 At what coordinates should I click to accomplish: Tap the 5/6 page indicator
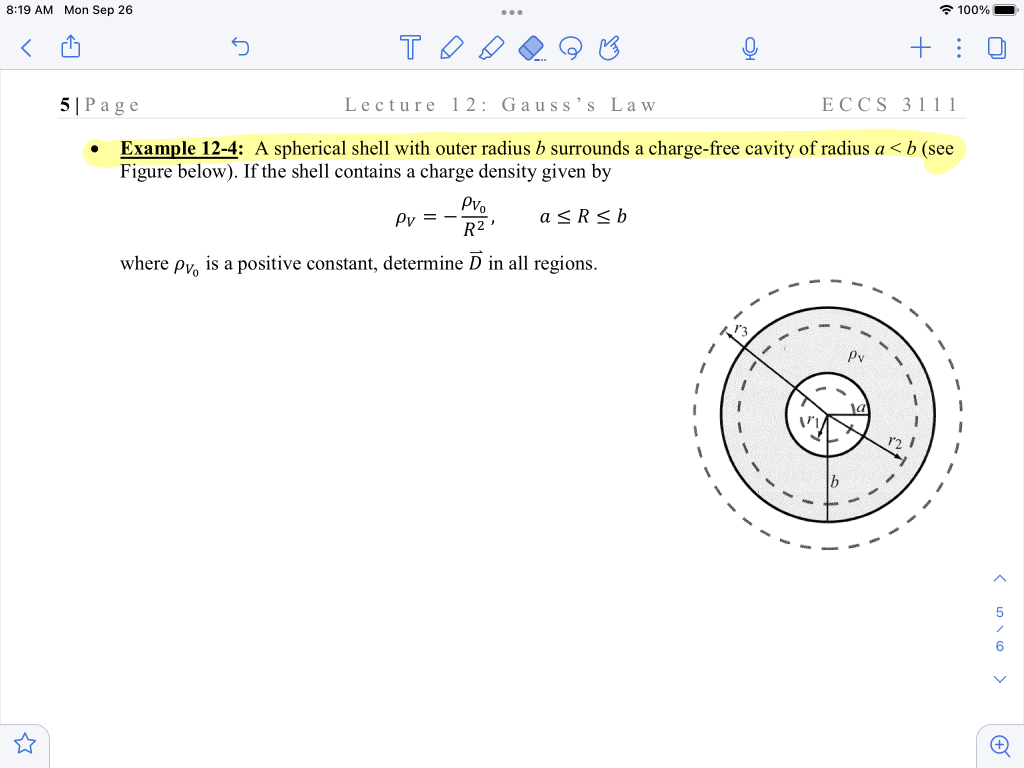(999, 629)
